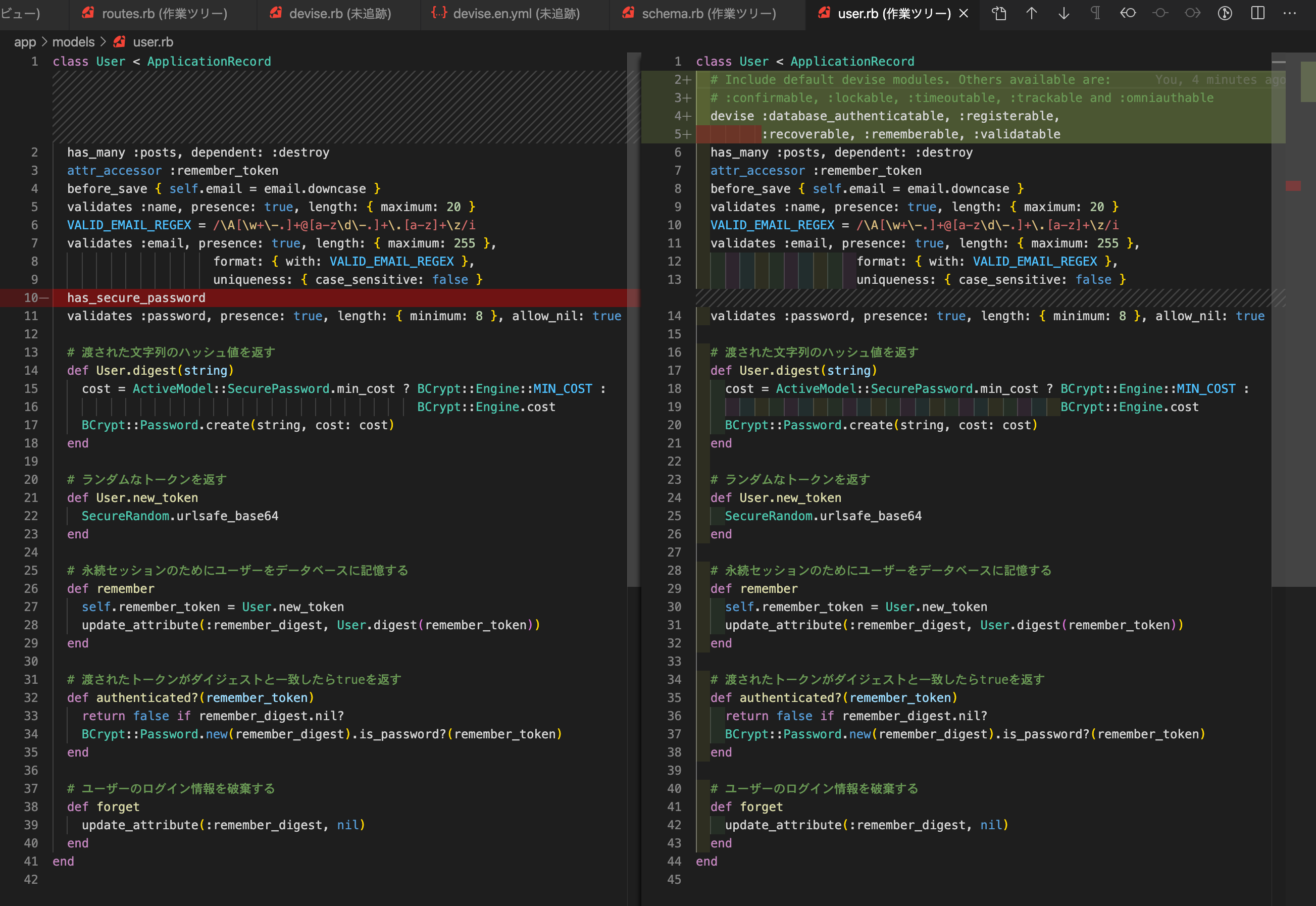
Task: Click line number 41 in left pane
Action: click(31, 861)
